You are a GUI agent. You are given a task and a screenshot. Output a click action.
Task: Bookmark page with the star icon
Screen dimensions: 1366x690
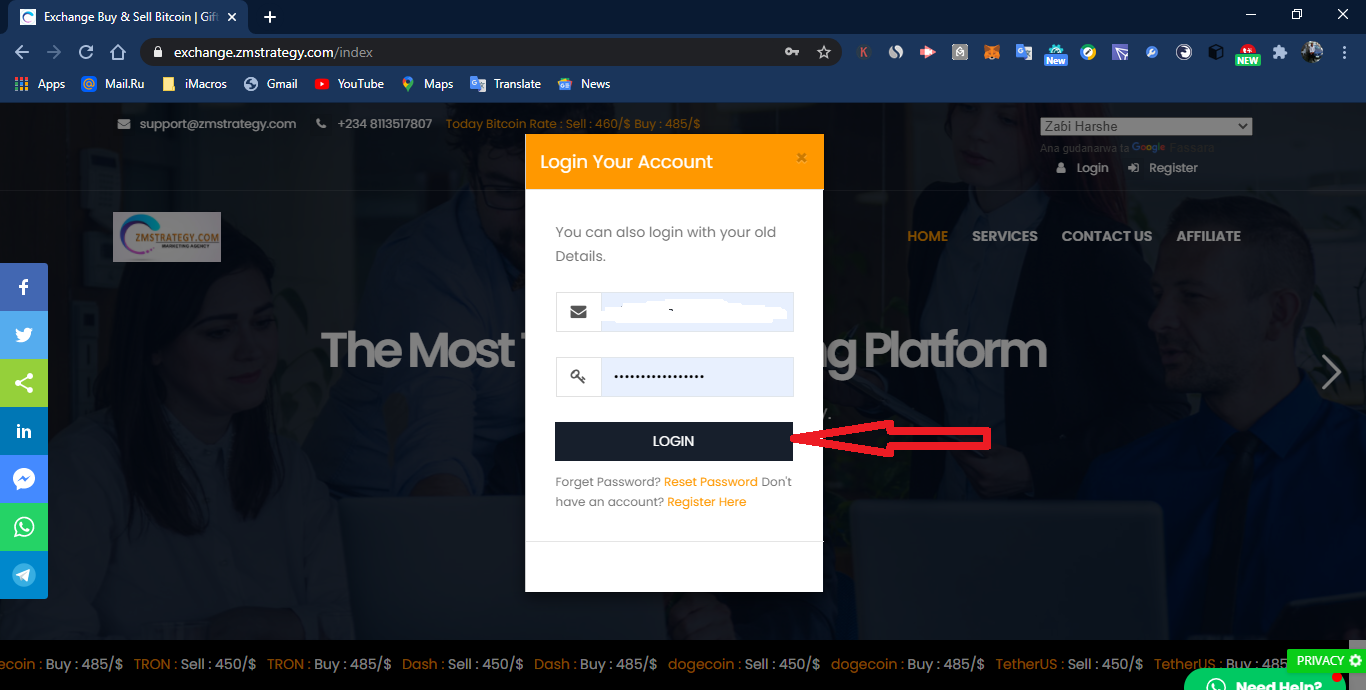click(824, 52)
